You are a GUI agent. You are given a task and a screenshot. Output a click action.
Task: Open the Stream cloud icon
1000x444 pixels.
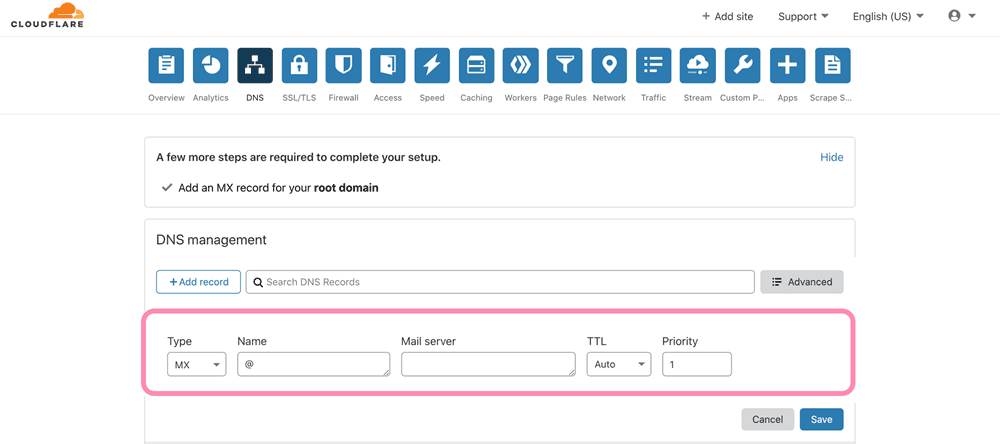pyautogui.click(x=697, y=66)
